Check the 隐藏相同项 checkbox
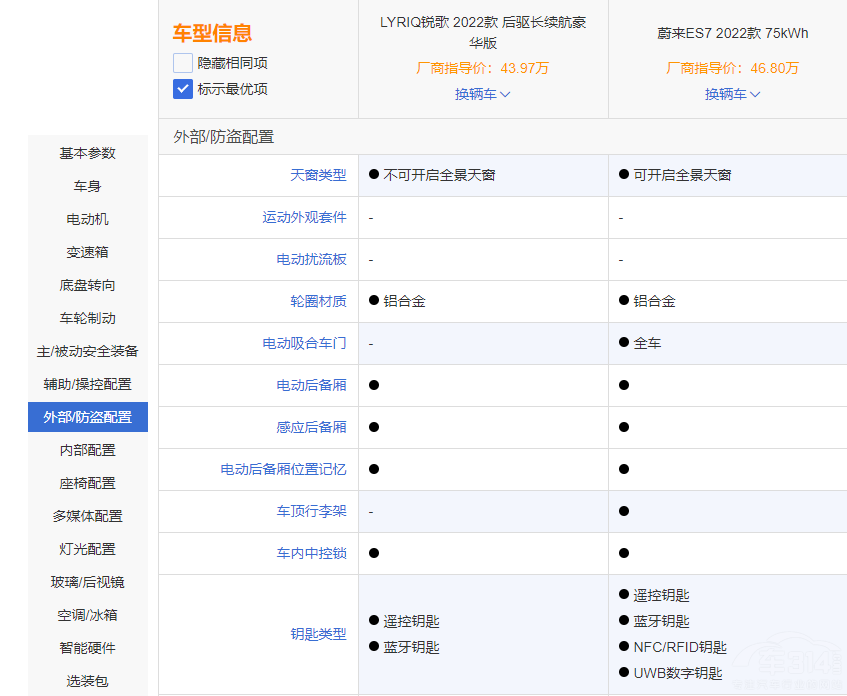This screenshot has height=696, width=847. (x=182, y=63)
